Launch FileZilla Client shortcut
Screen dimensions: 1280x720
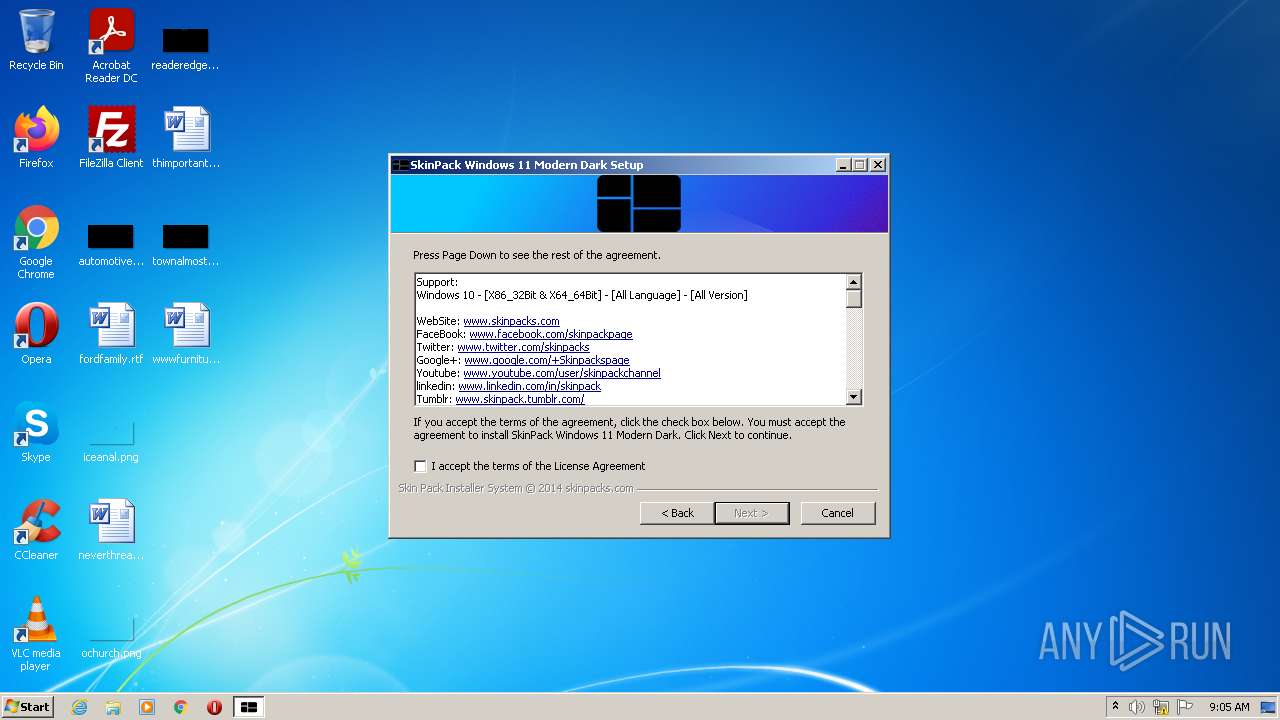(x=111, y=138)
